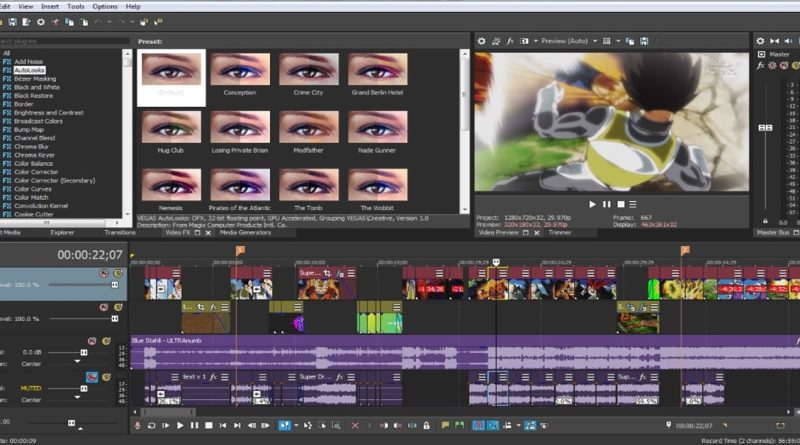Click the Cut icon in main toolbar
This screenshot has height=445, width=800.
[x=55, y=22]
